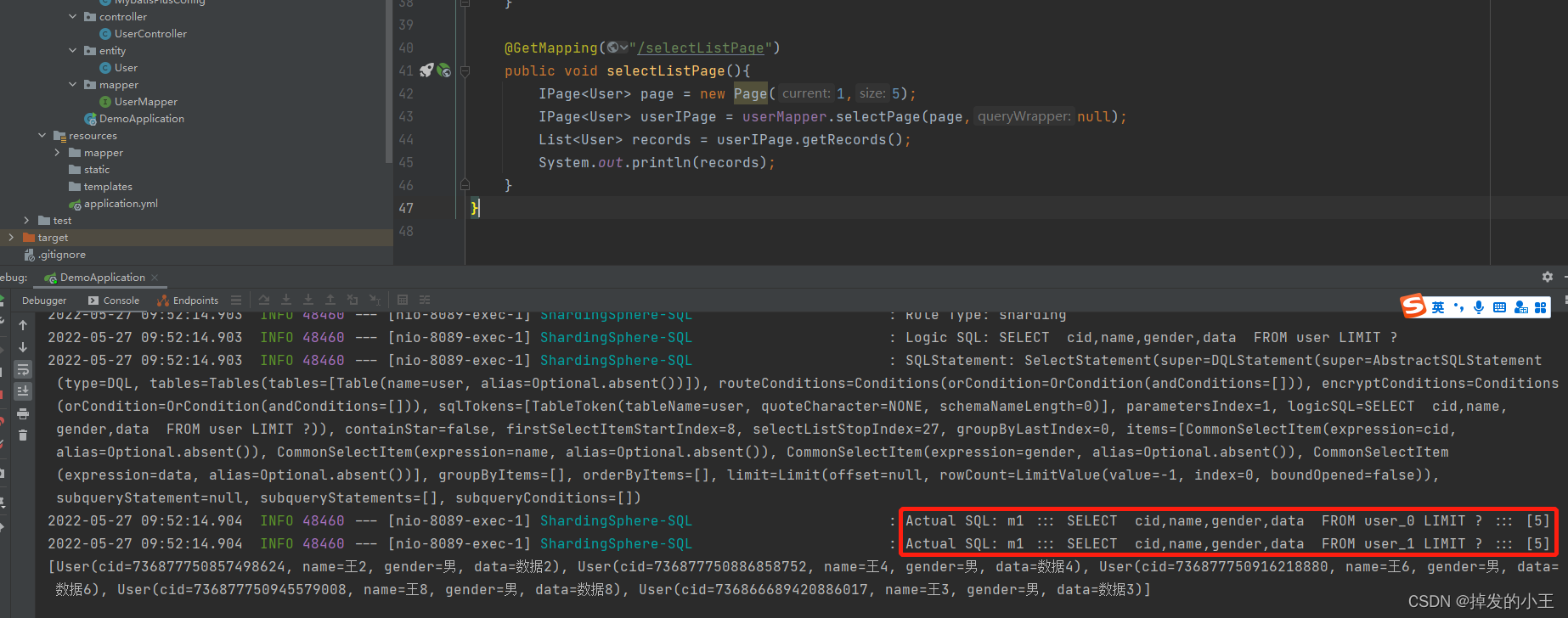Open application.yml file
The image size is (1568, 618).
[113, 203]
